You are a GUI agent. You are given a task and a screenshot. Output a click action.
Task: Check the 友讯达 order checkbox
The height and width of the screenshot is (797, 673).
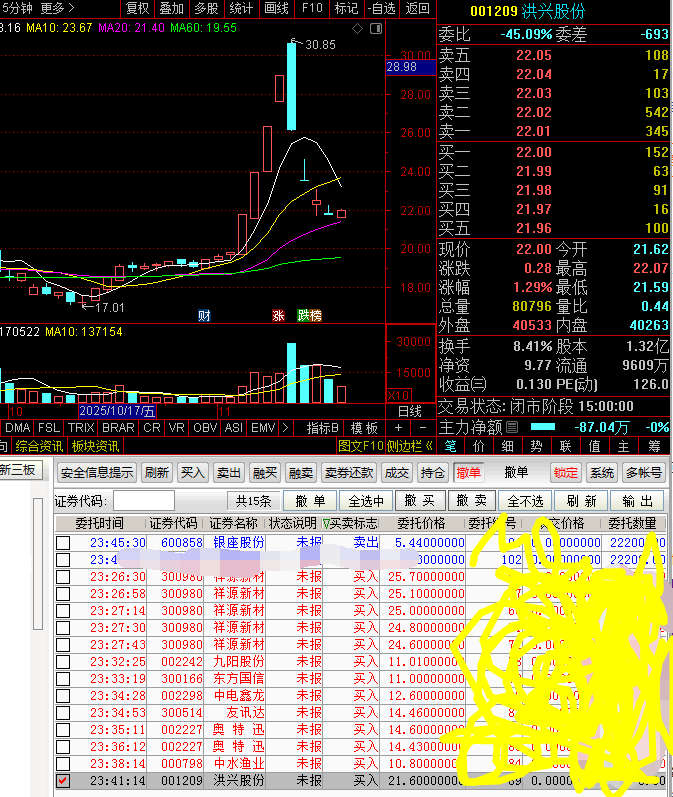(x=63, y=713)
